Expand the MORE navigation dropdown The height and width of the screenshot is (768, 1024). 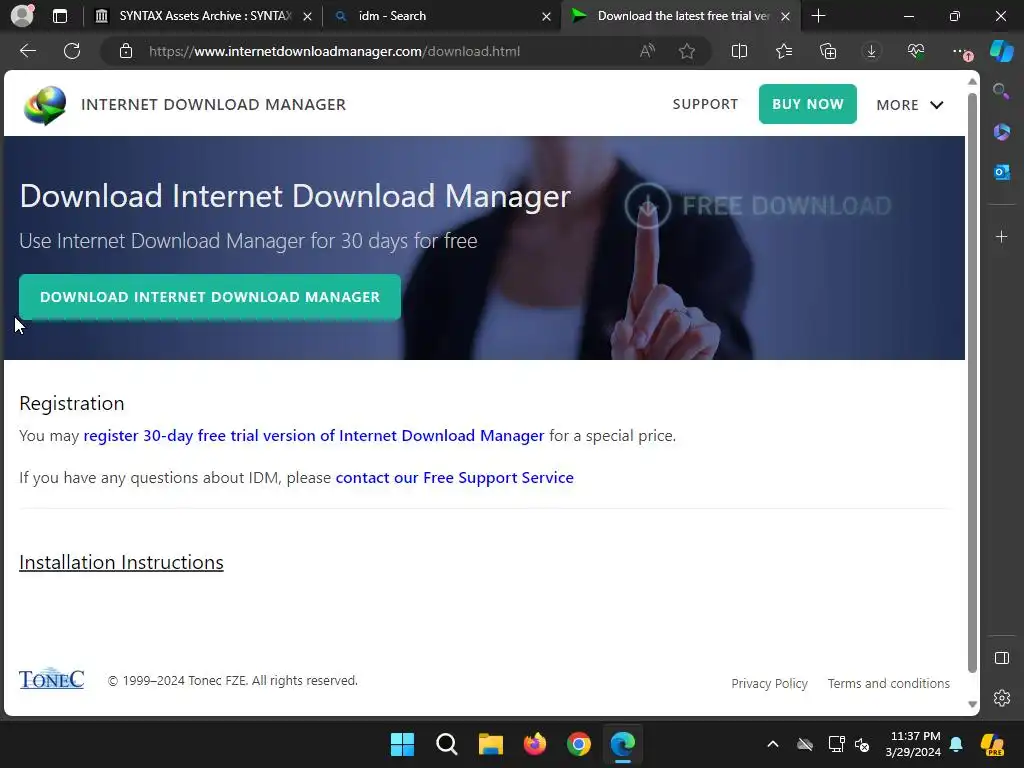[910, 104]
